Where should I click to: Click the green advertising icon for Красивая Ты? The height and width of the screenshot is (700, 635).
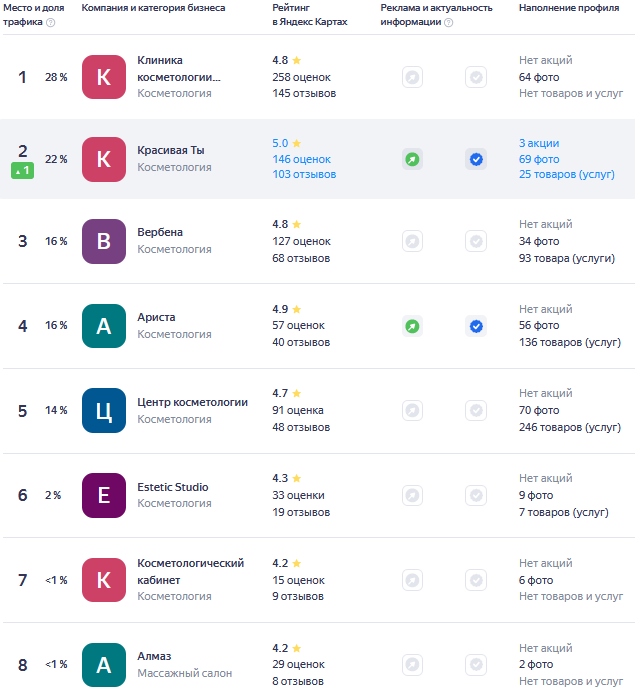coord(412,159)
